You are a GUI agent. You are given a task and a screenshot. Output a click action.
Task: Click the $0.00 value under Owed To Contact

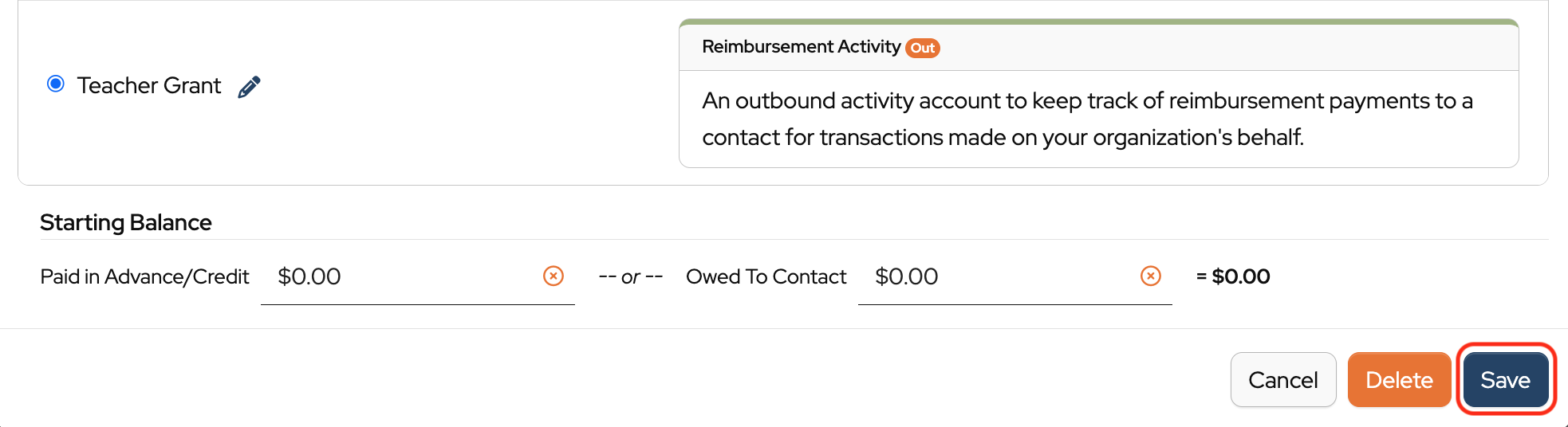point(906,276)
